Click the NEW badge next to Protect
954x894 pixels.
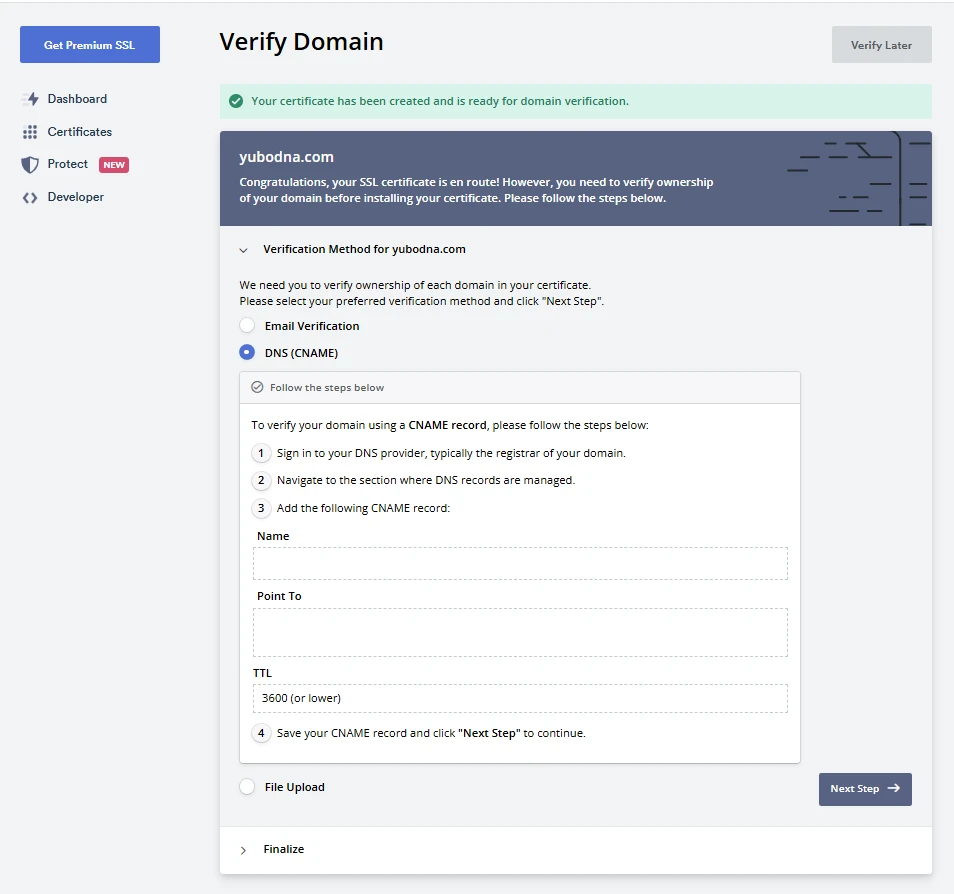(x=114, y=165)
